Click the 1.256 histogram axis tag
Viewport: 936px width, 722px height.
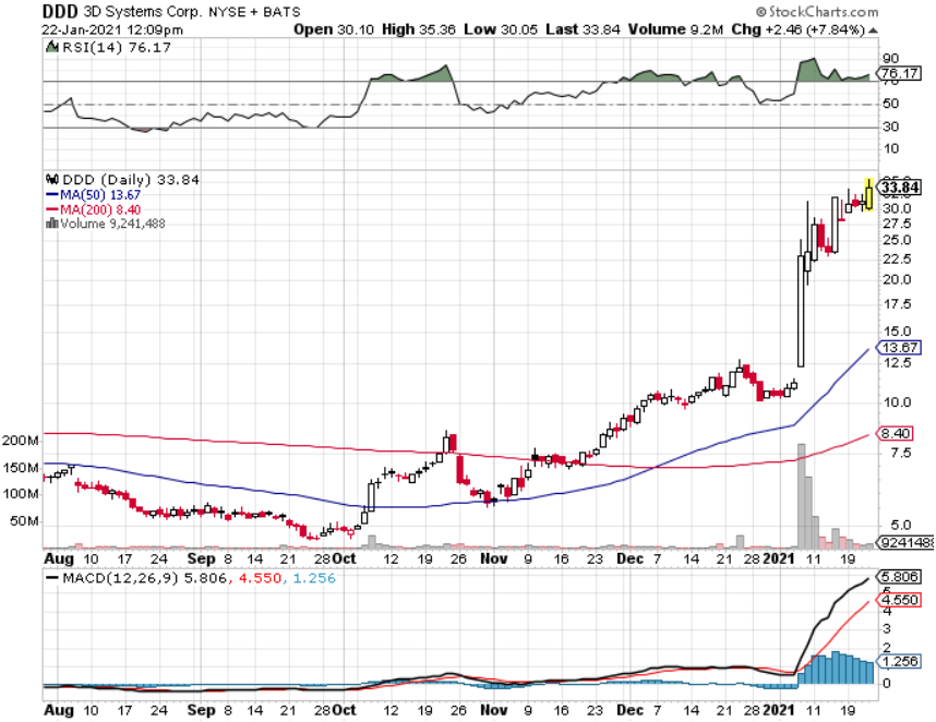point(899,661)
